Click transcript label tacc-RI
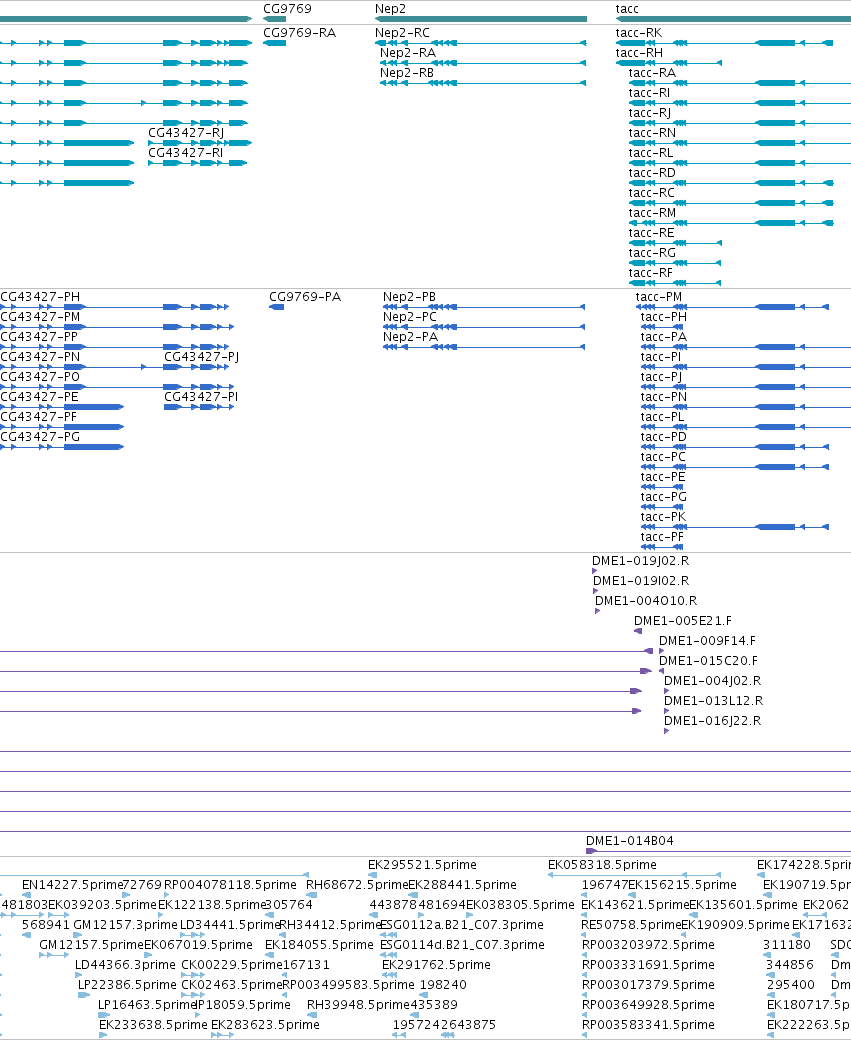The width and height of the screenshot is (851, 1040). [649, 92]
